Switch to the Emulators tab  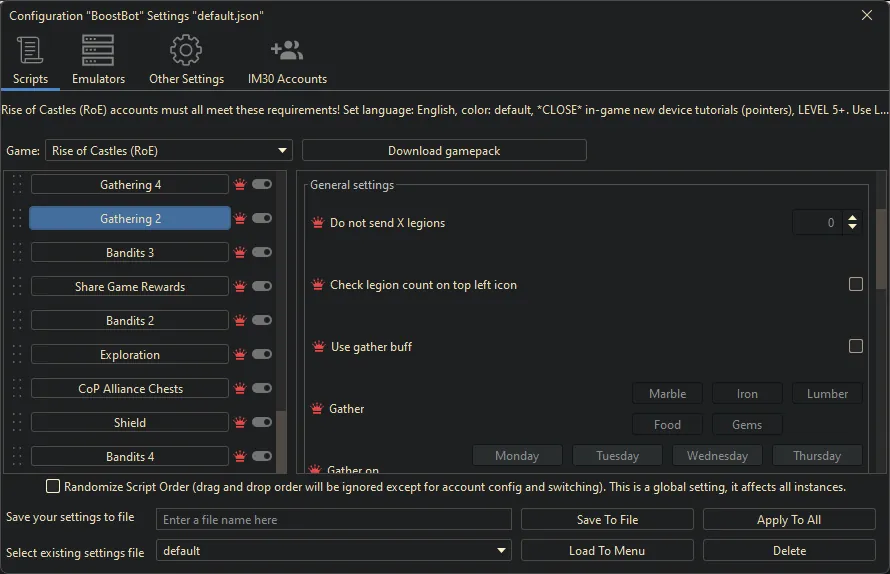[x=98, y=60]
